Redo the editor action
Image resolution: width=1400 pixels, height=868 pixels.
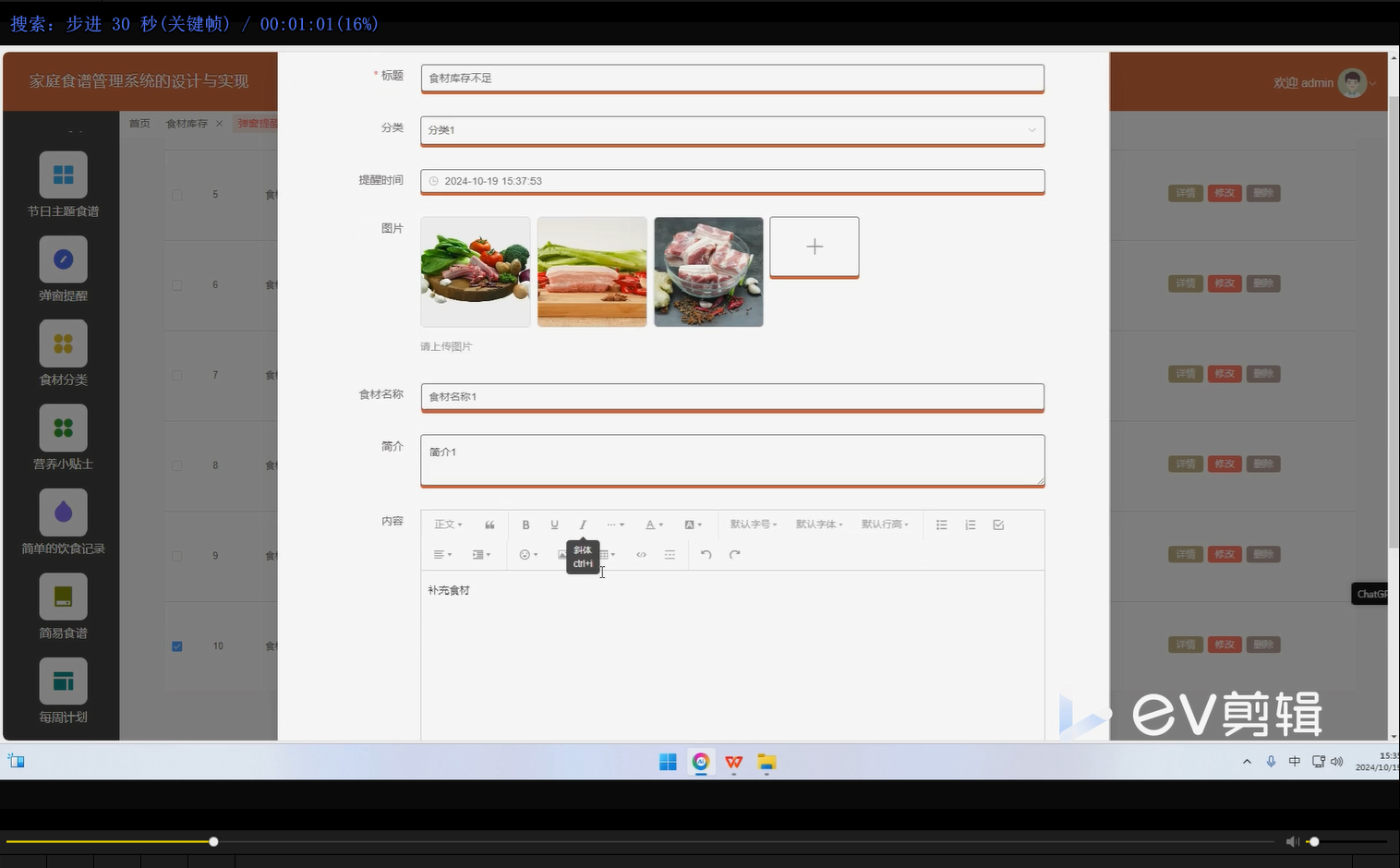click(x=734, y=555)
